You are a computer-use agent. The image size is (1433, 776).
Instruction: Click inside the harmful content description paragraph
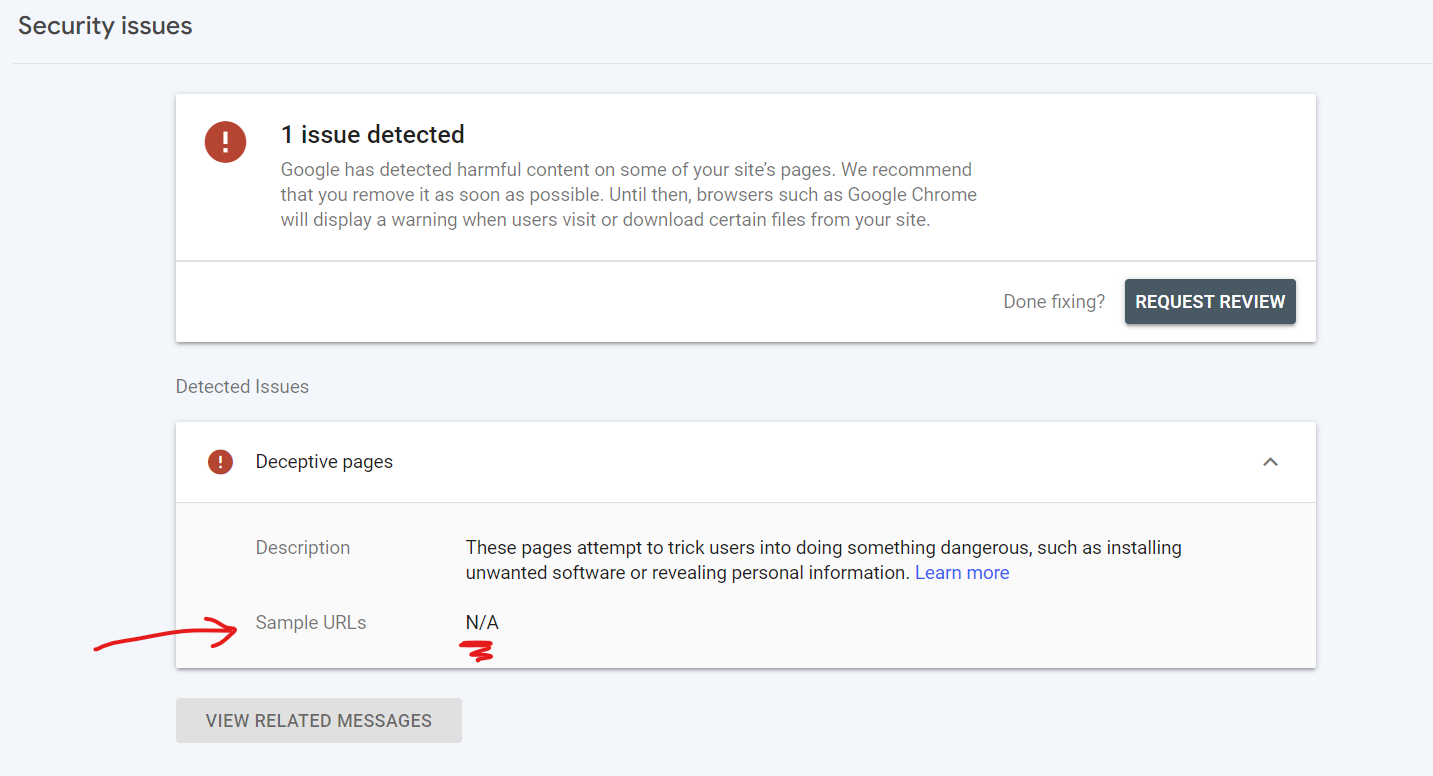coord(628,194)
